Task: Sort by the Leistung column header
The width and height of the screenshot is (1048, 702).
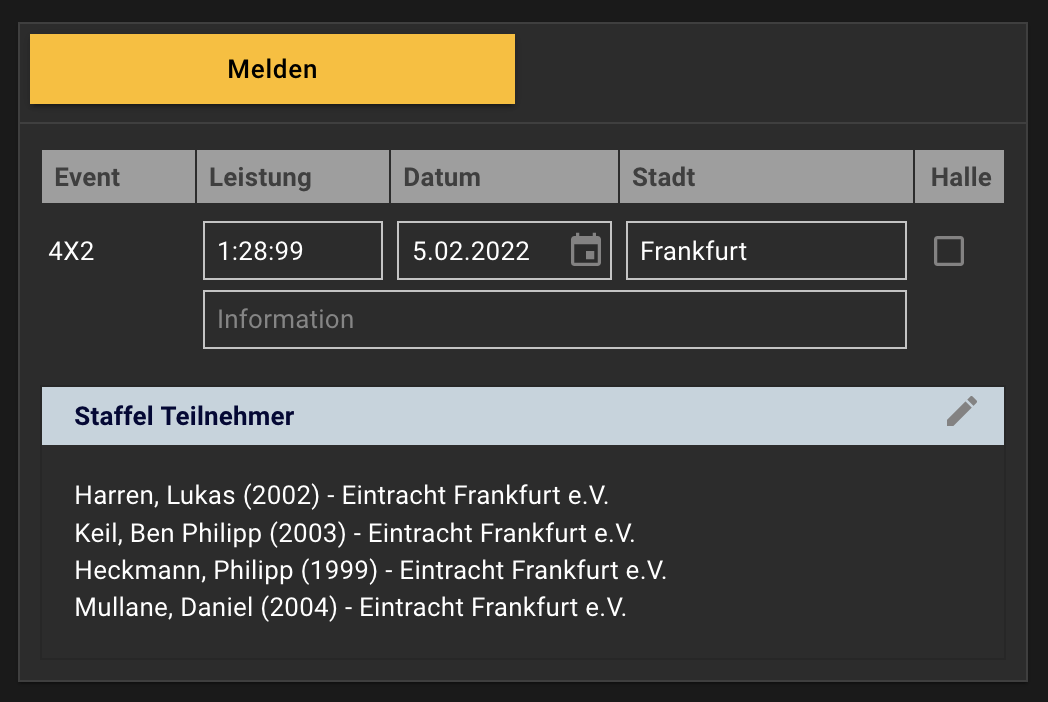Action: (293, 177)
